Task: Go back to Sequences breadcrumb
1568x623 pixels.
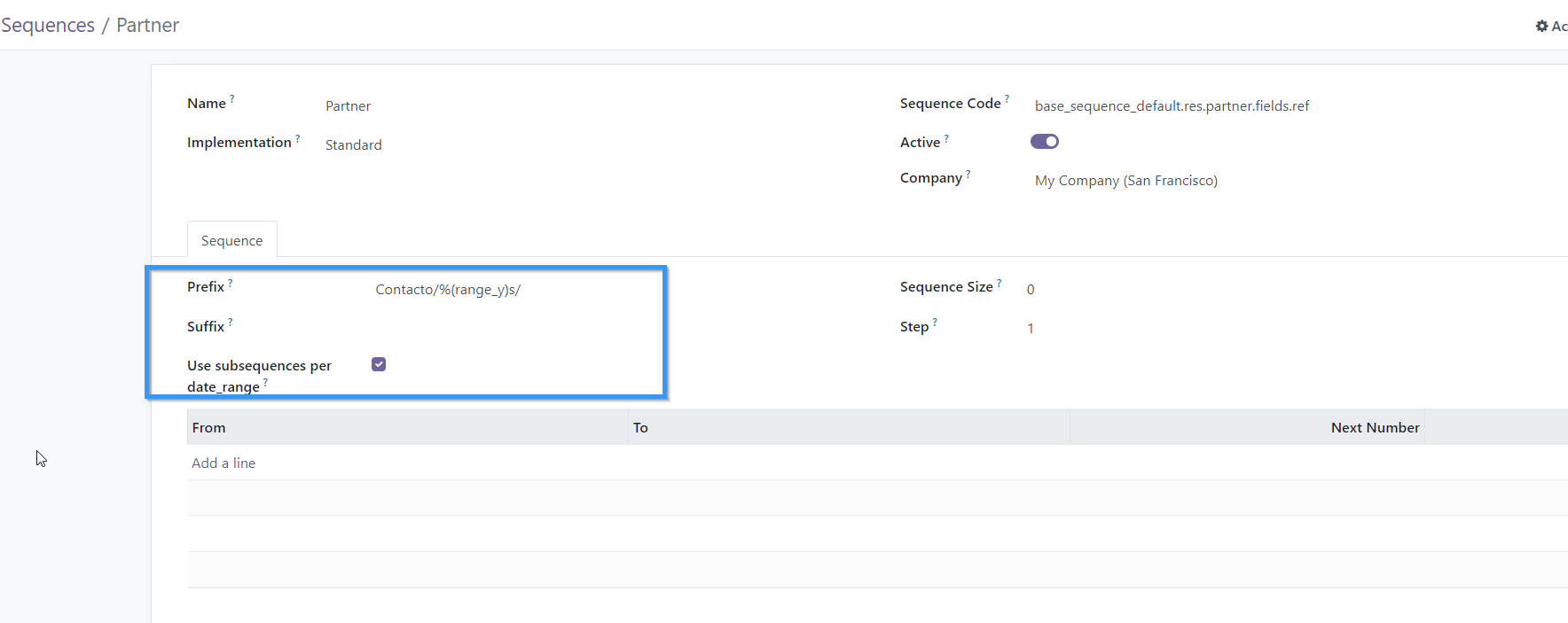Action: [x=48, y=26]
